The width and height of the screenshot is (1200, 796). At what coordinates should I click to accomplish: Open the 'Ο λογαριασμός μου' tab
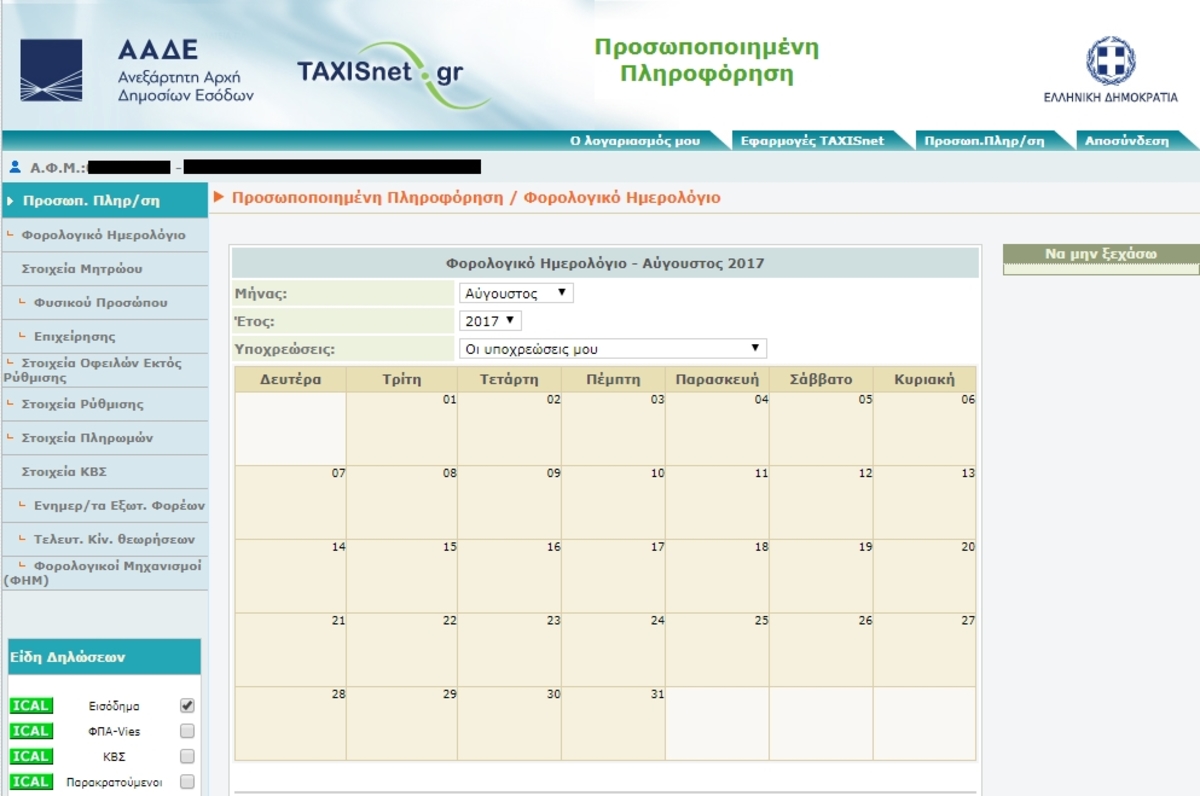(x=635, y=141)
